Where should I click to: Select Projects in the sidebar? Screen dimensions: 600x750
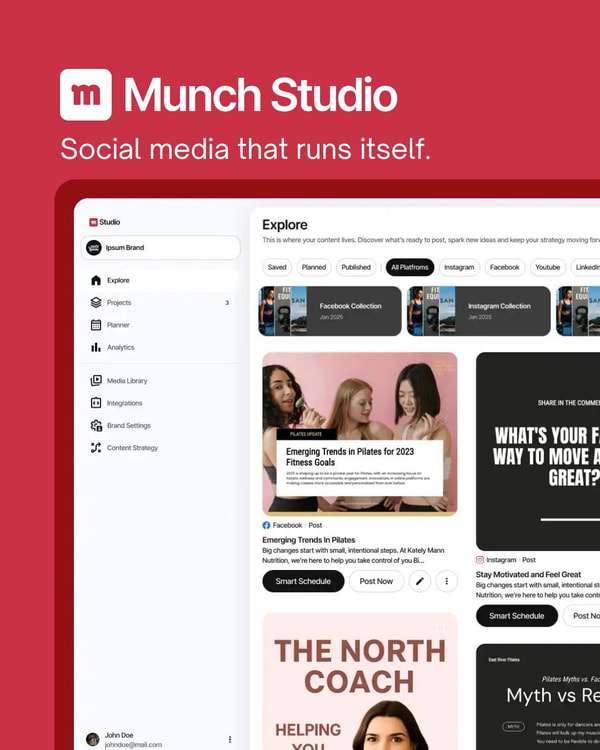tap(160, 303)
